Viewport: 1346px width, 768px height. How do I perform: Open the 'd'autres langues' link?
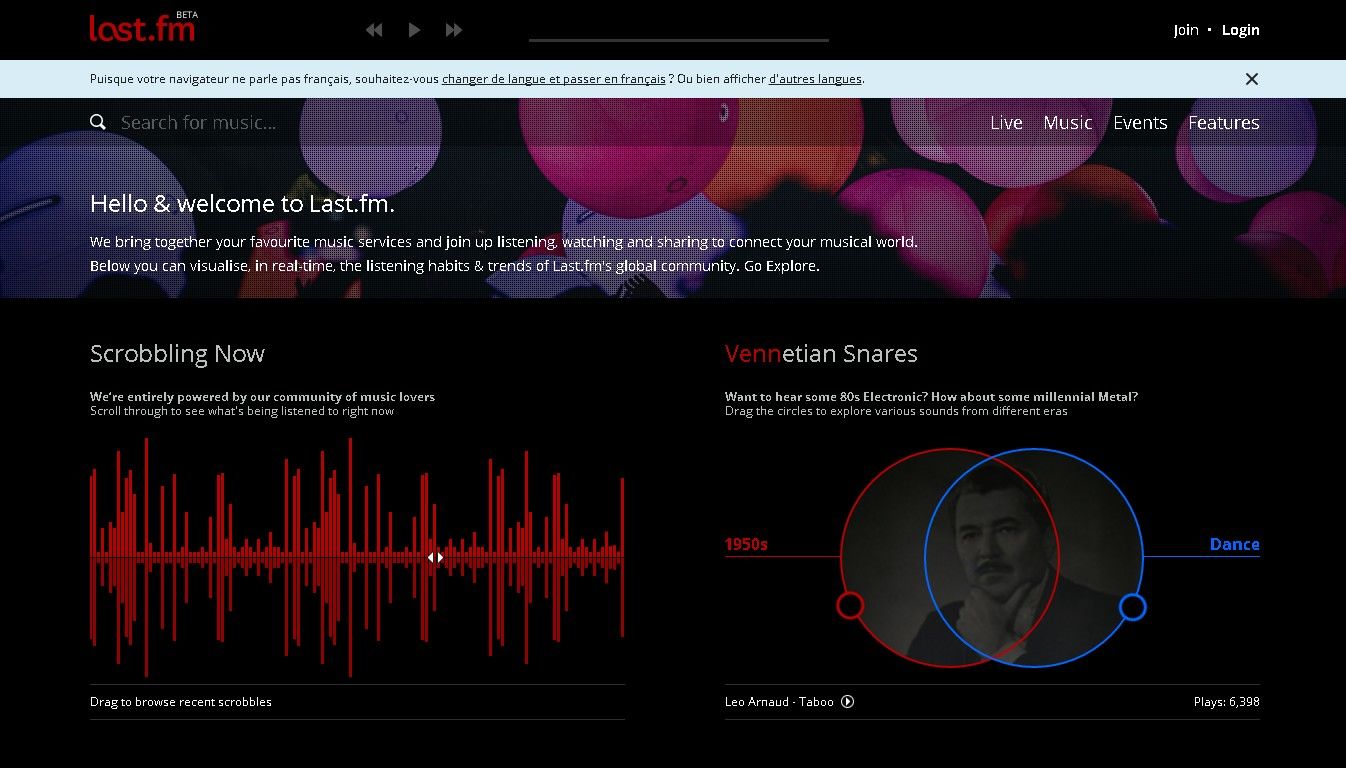click(814, 79)
